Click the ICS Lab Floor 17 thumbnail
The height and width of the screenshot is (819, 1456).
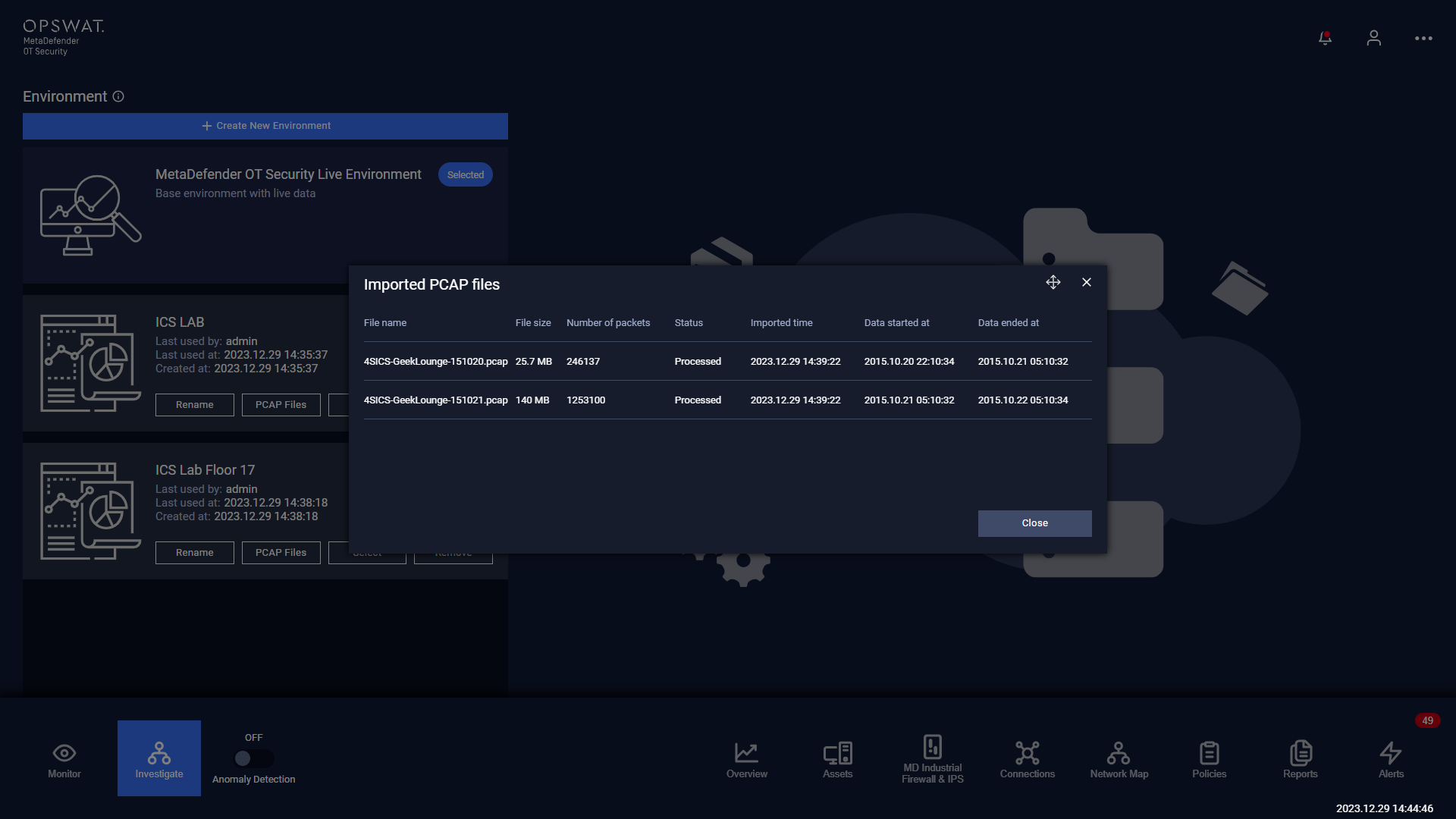click(90, 511)
